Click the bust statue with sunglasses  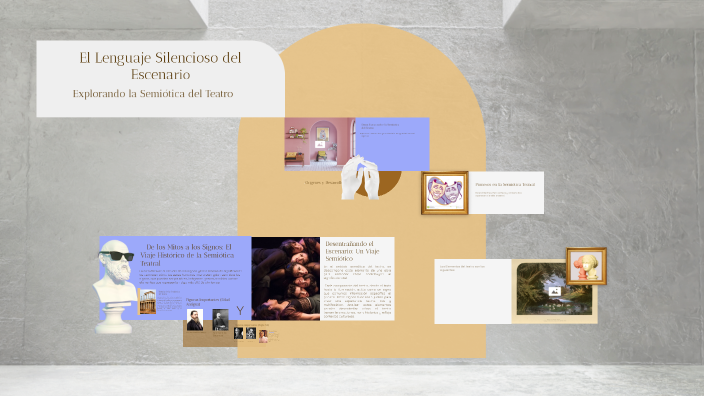click(115, 286)
